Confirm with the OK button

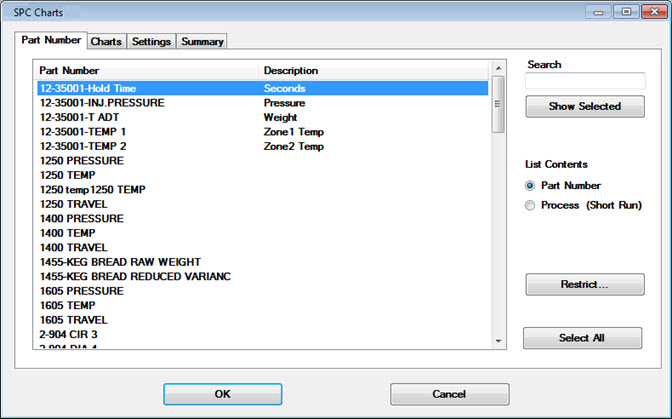223,394
